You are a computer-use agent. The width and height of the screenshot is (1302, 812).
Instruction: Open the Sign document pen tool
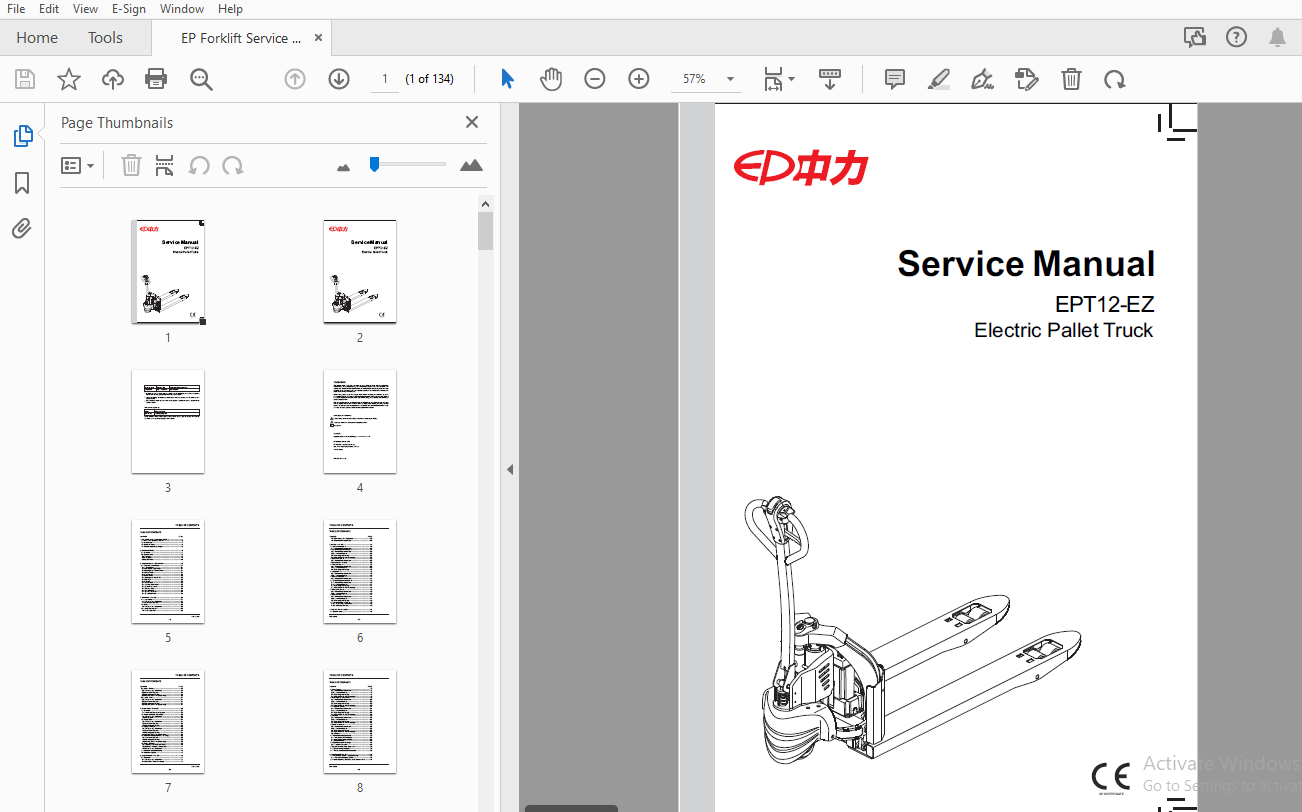(x=983, y=79)
